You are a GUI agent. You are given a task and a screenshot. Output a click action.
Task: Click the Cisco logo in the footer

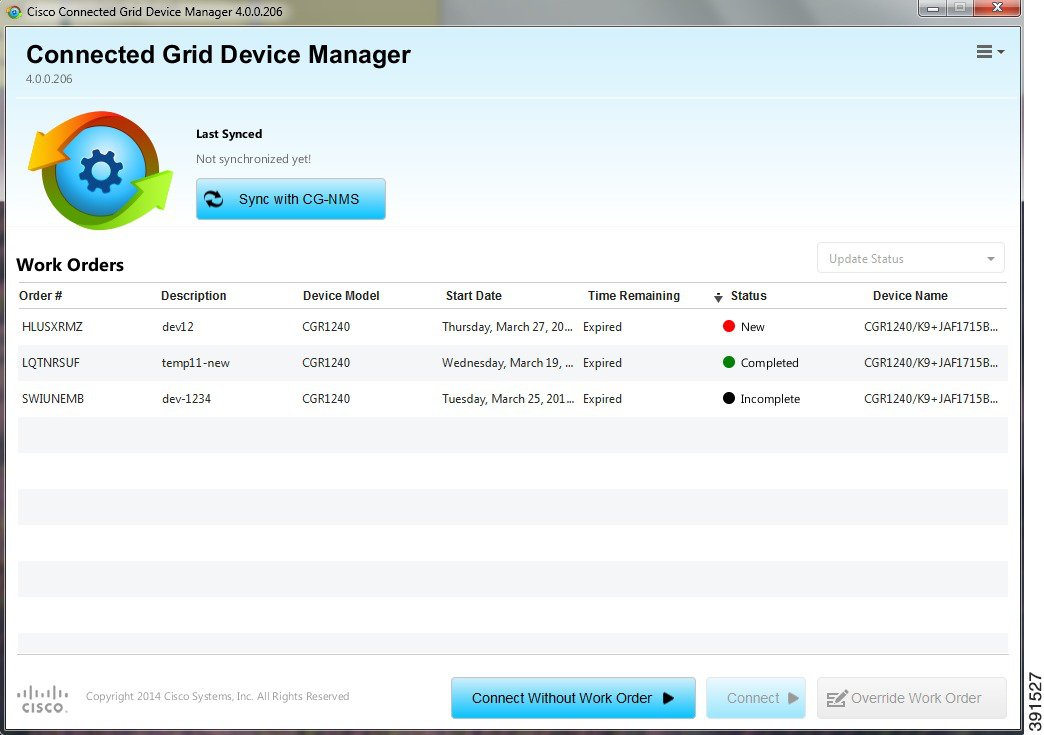point(43,698)
